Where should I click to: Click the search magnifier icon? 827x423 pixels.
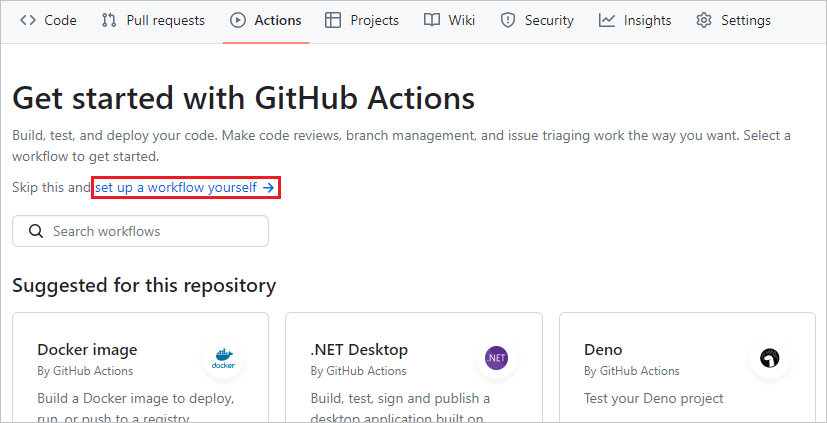click(36, 231)
